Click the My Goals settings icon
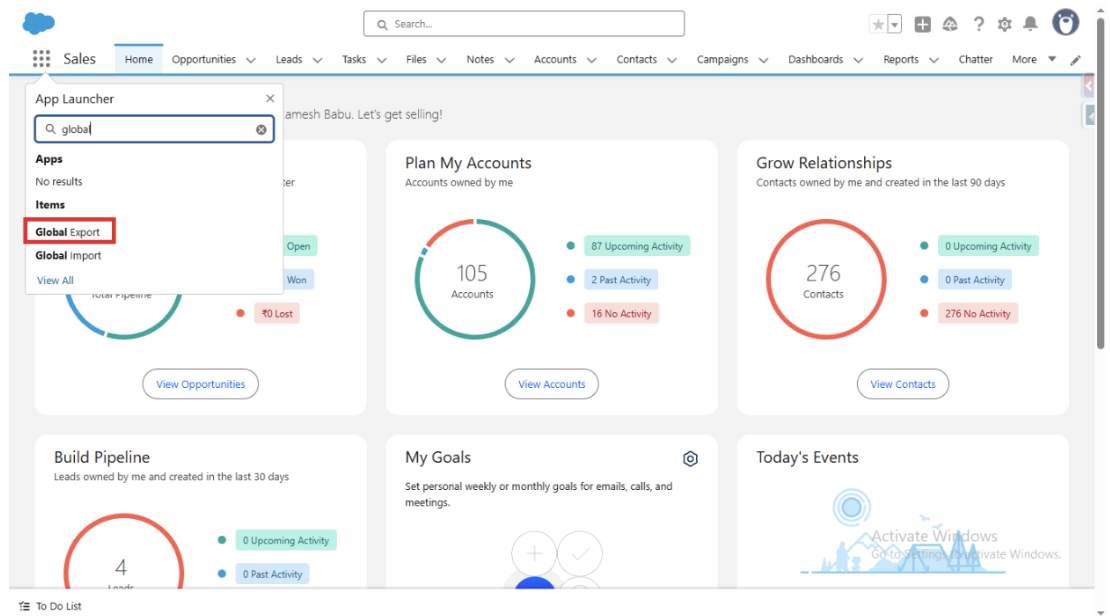The height and width of the screenshot is (616, 1110). 690,459
